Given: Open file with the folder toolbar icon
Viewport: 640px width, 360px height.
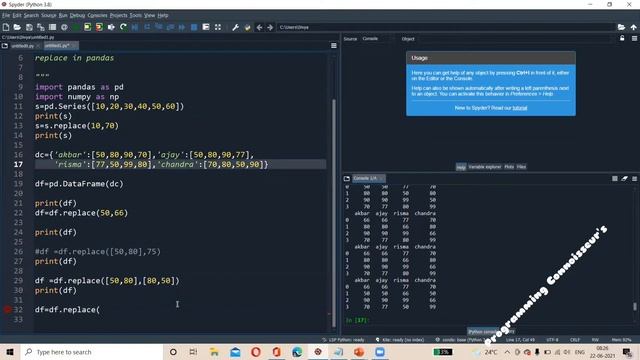Looking at the screenshot, I should click(17, 27).
